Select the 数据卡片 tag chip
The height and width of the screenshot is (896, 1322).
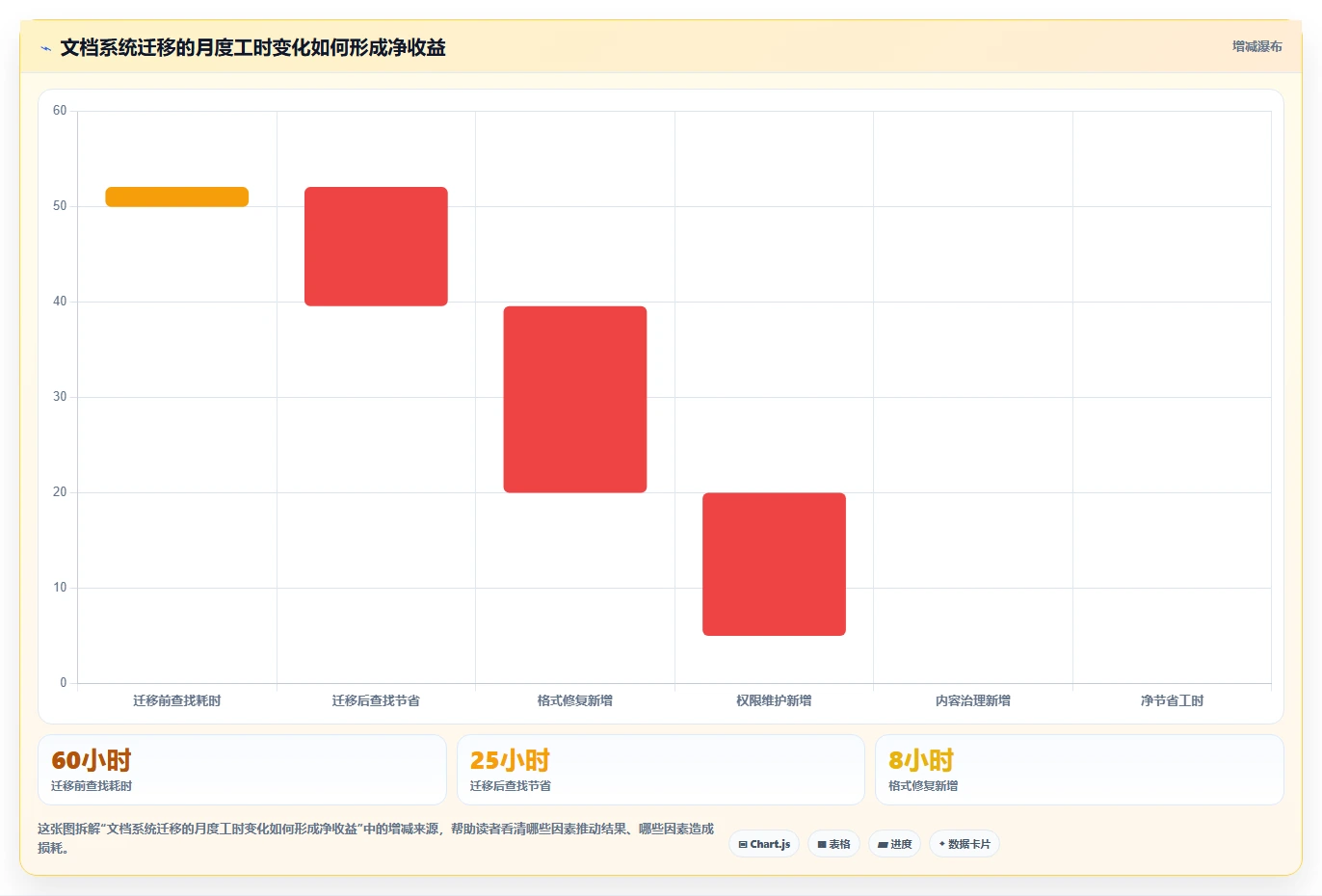pyautogui.click(x=965, y=844)
